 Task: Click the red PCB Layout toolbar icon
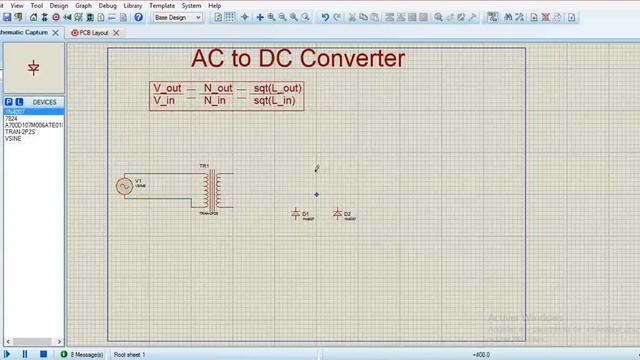pos(56,17)
